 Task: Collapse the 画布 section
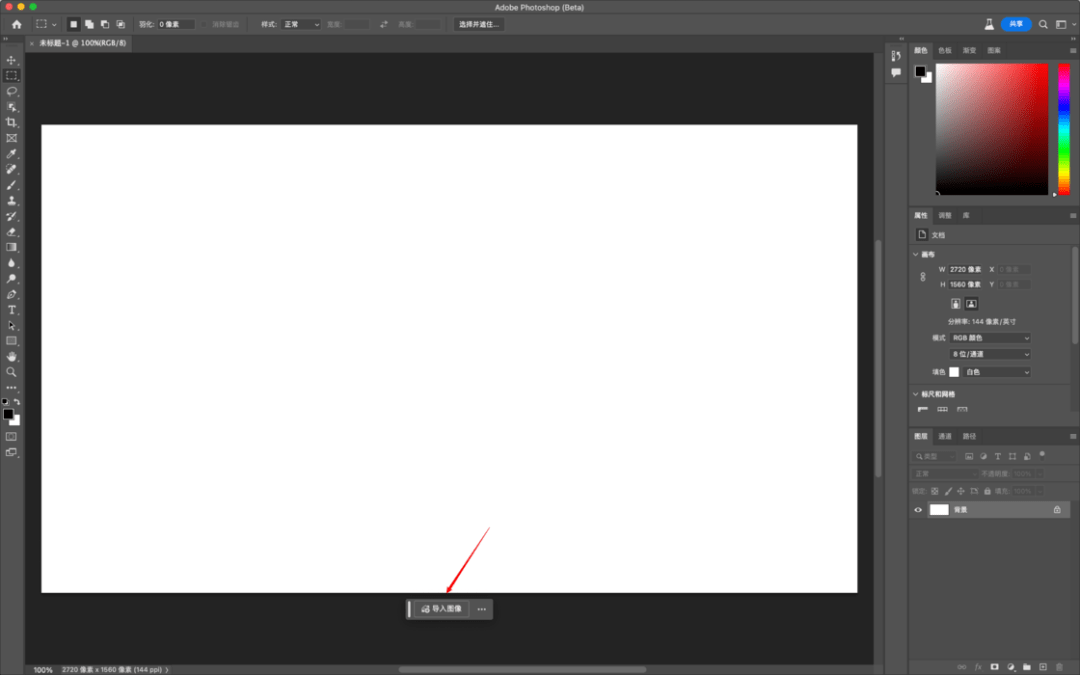916,254
